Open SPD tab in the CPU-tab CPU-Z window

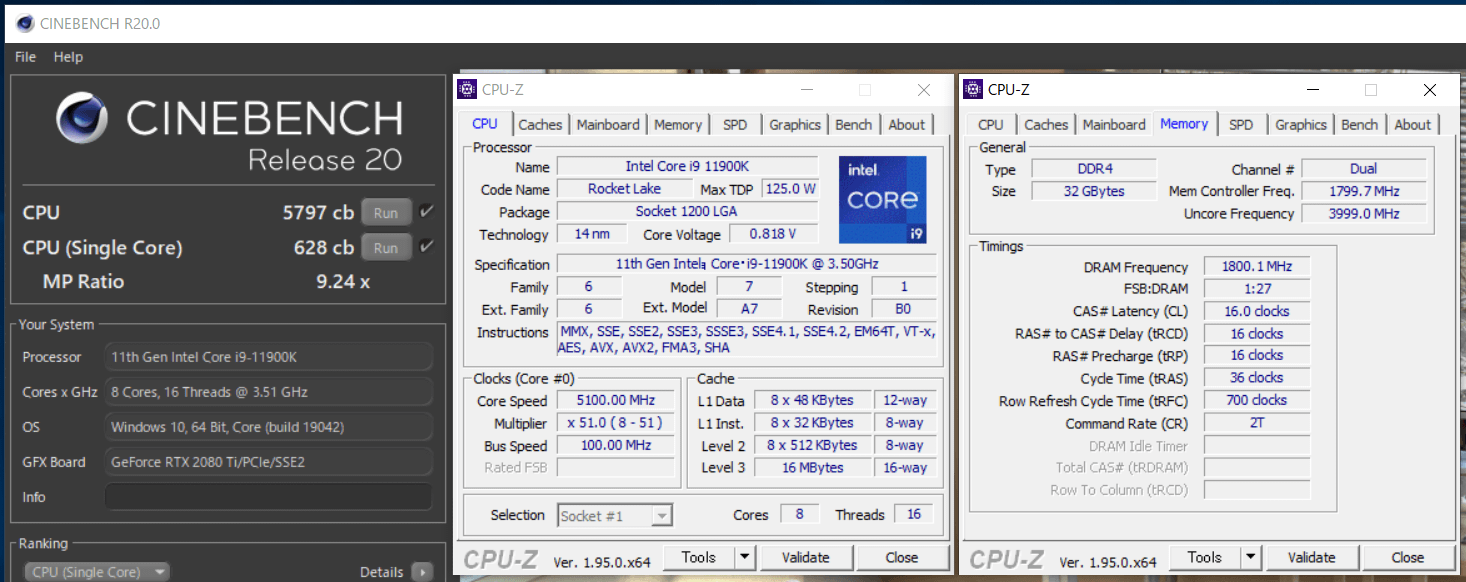[x=735, y=124]
